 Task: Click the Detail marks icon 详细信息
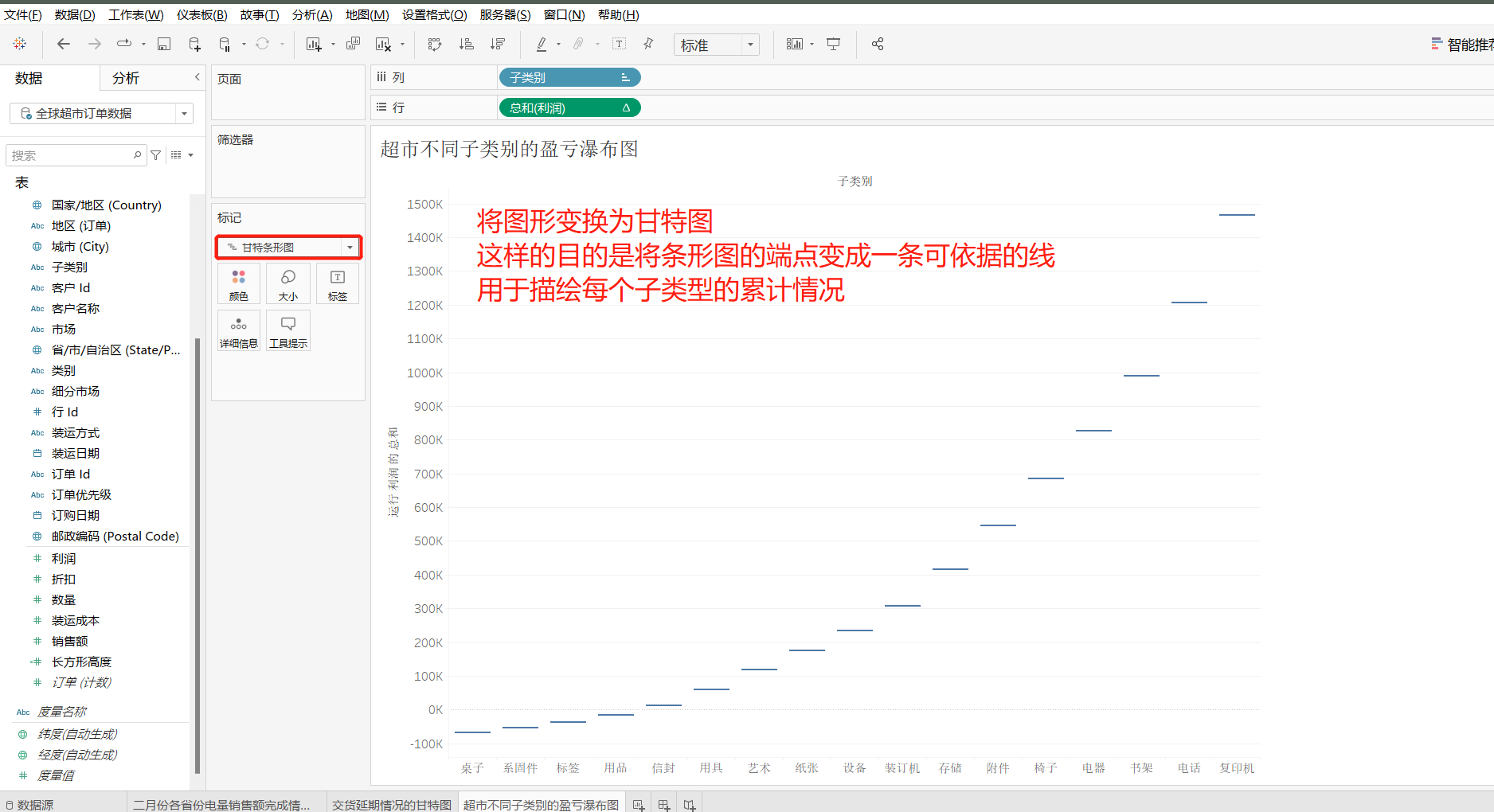point(238,330)
